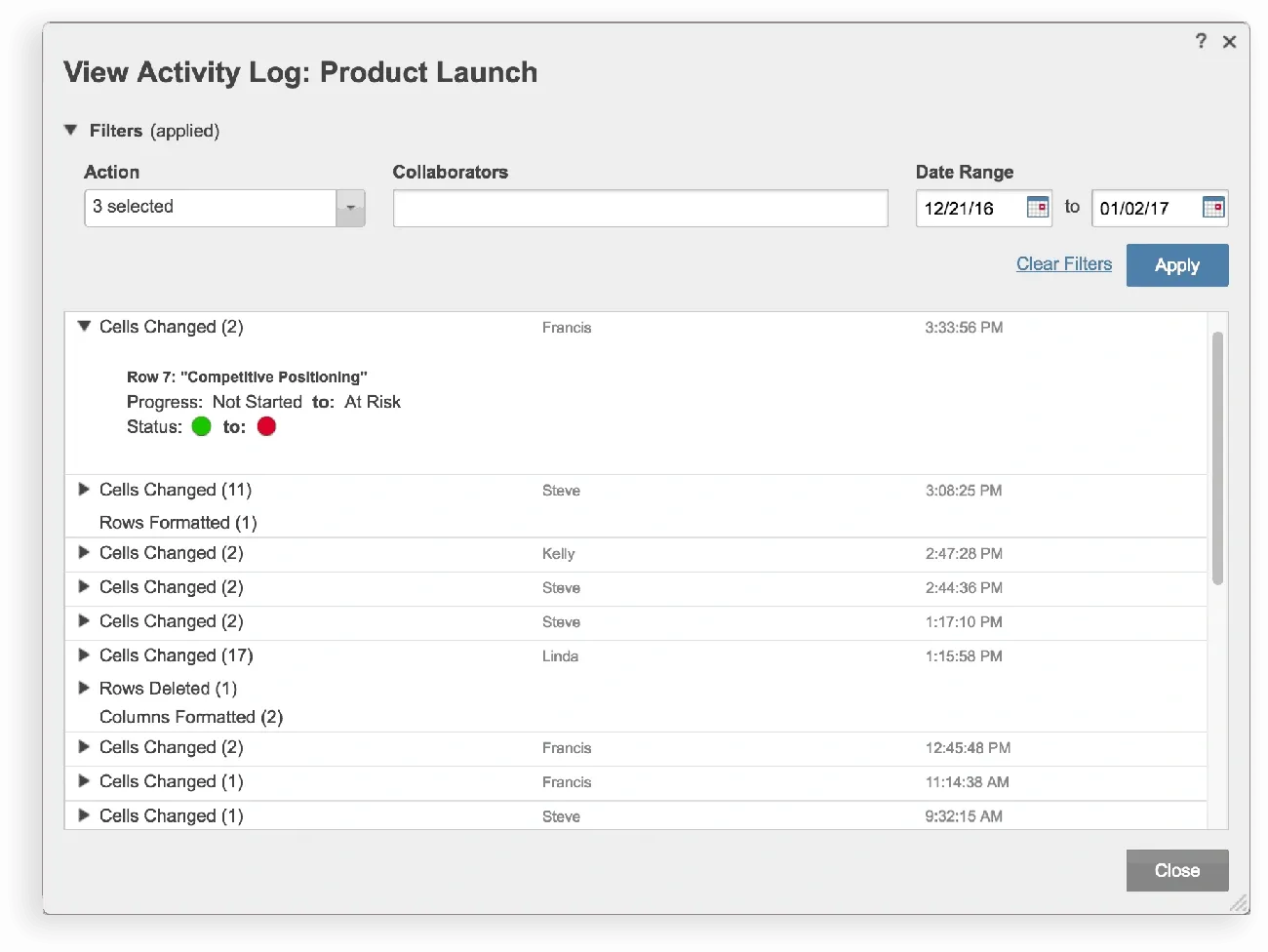
Task: Click the activity log vertical scrollbar
Action: click(1217, 458)
